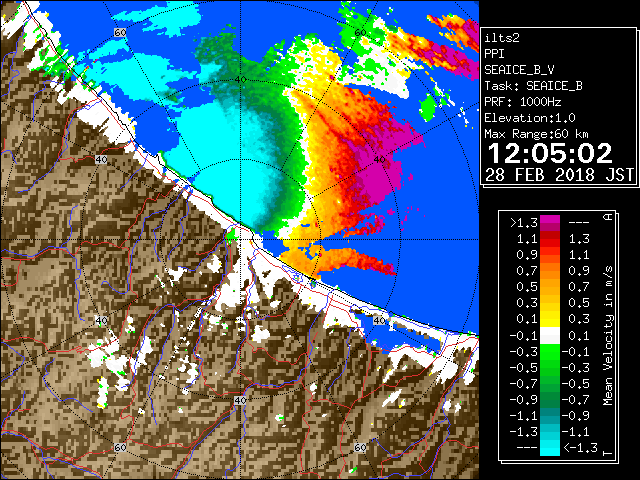Screen dimensions: 640x480
Task: Click the '>1.3' legend label
Action: pyautogui.click(x=524, y=223)
